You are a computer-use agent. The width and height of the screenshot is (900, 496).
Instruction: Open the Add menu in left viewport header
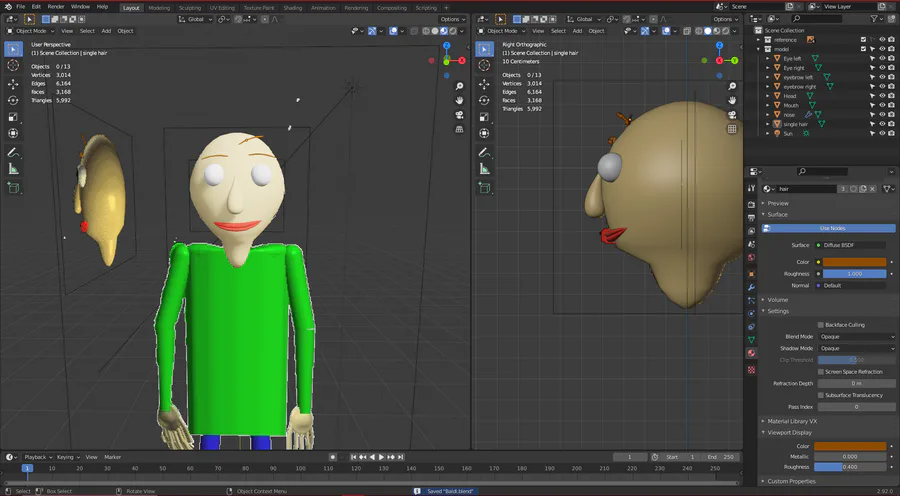point(105,31)
